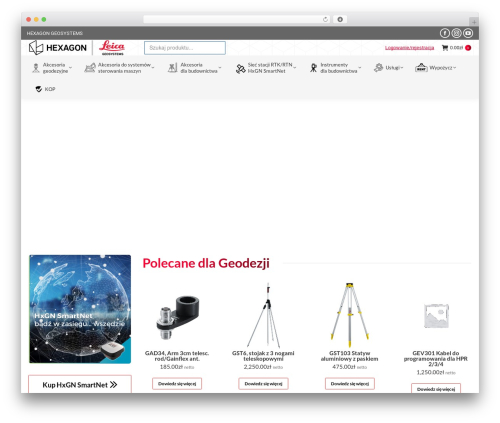Open the GAD34, Arm 3cm telesc. product title
Viewport: 500px width, 423px height.
[x=177, y=356]
